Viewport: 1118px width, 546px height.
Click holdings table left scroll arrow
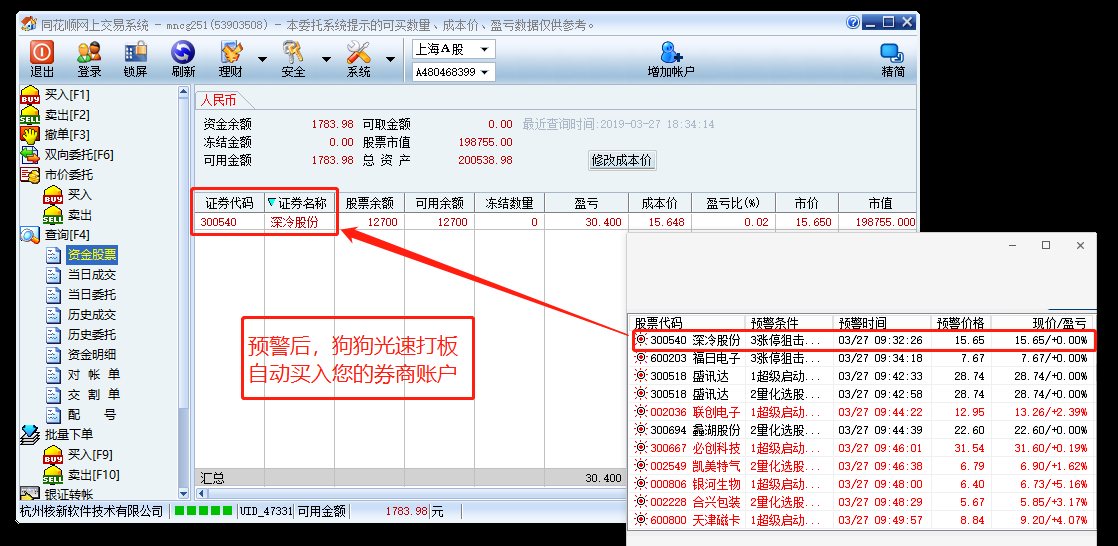click(x=201, y=493)
